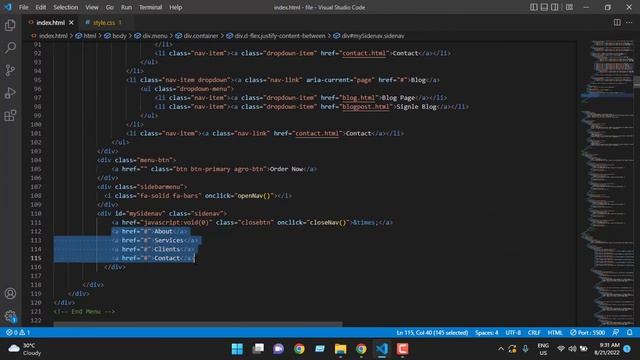The height and width of the screenshot is (360, 640).
Task: Open Customize Layout icon in title bar
Action: 569,7
